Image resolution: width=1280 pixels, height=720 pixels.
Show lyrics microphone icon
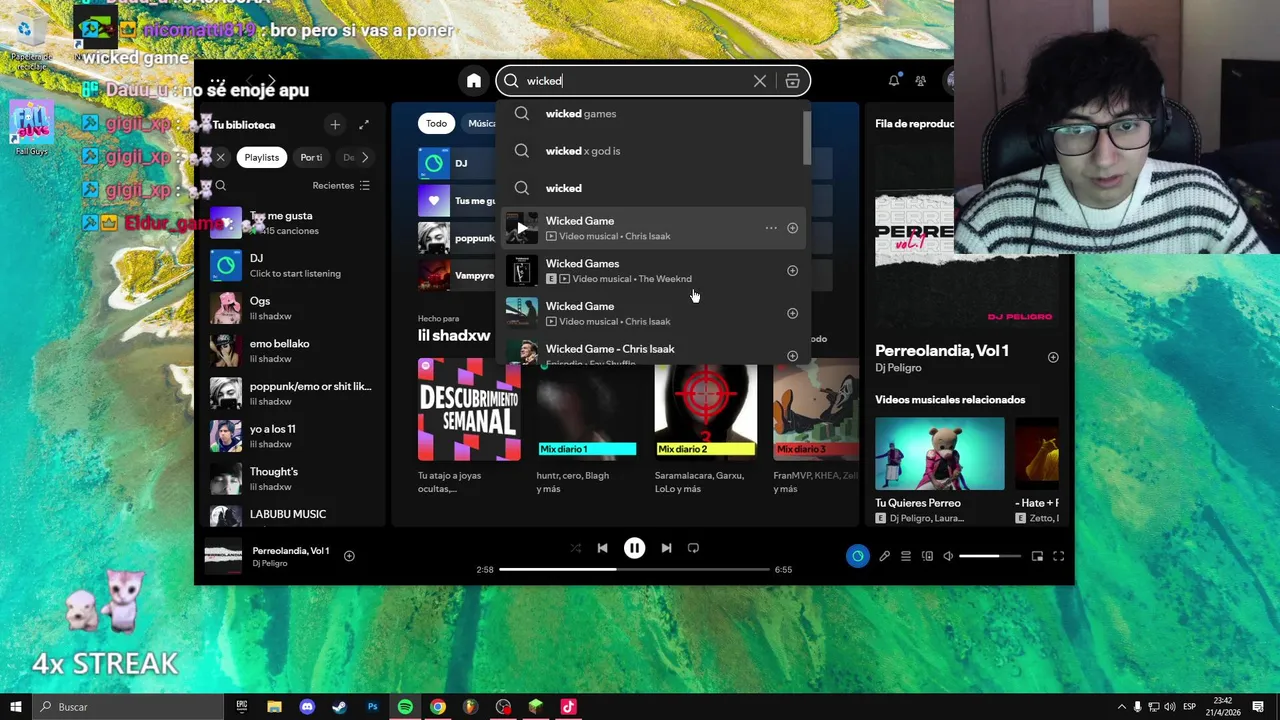pyautogui.click(x=884, y=556)
